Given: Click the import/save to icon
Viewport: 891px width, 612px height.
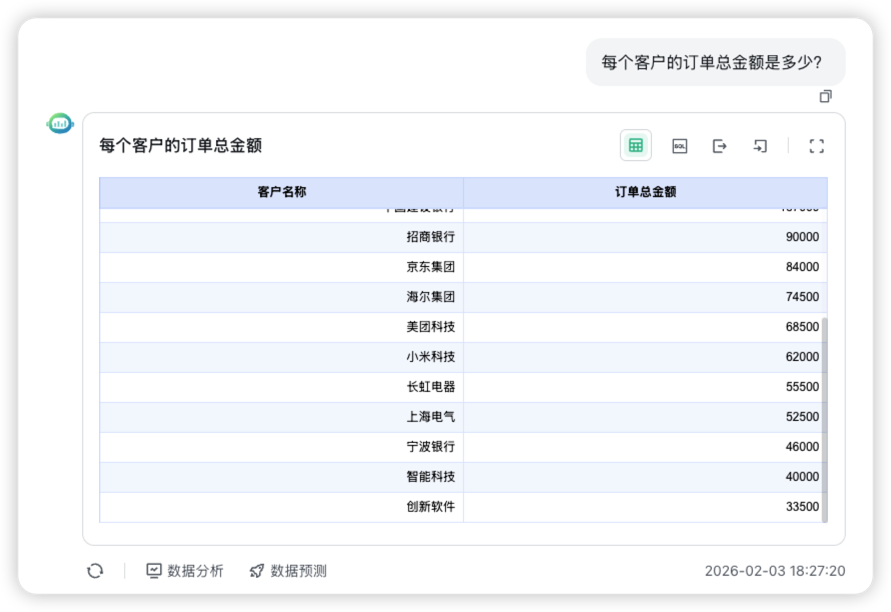Looking at the screenshot, I should coord(759,145).
